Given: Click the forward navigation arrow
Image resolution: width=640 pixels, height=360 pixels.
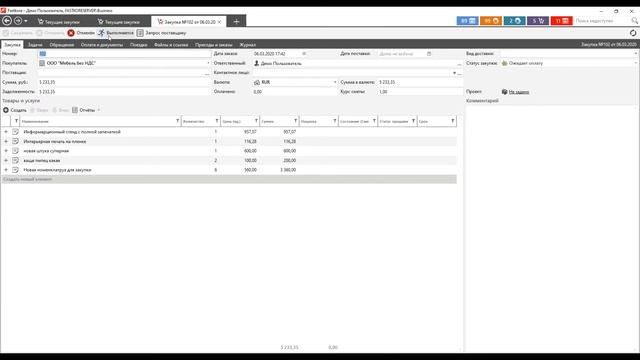Looking at the screenshot, I should (x=18, y=21).
